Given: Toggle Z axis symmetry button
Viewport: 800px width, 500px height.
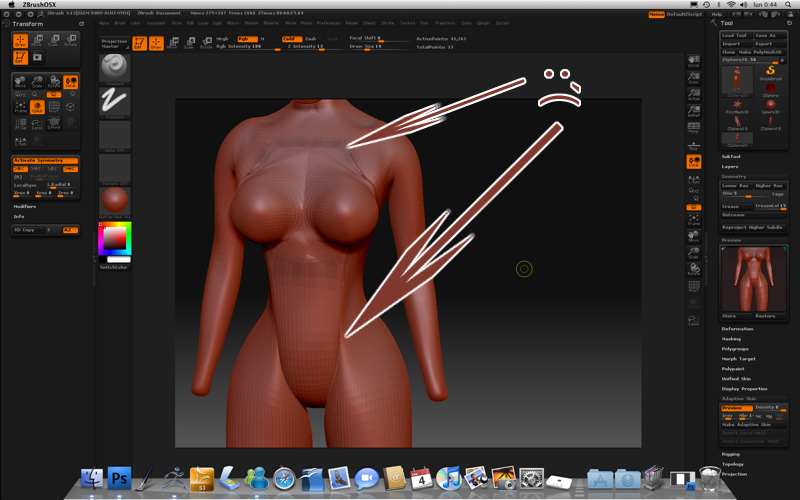Looking at the screenshot, I should [53, 168].
